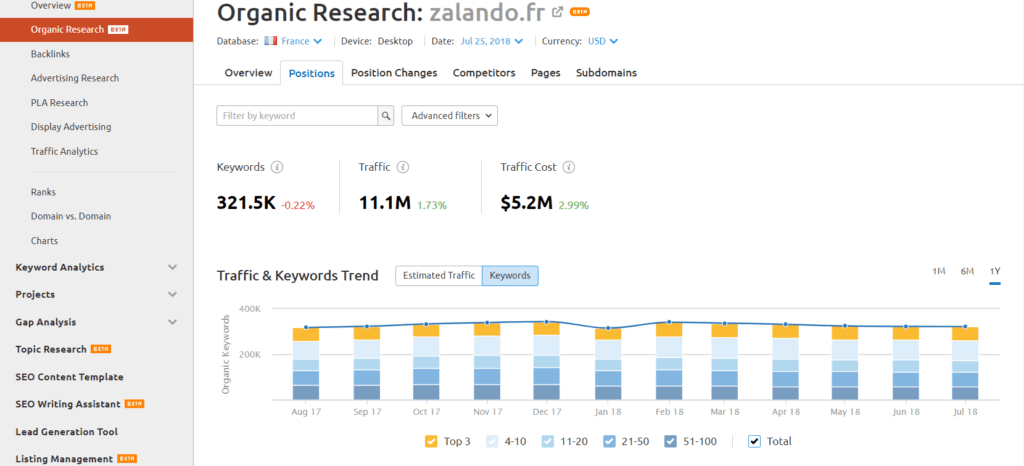Viewport: 1024px width, 466px height.
Task: Toggle the Total legend checkbox
Action: (x=754, y=441)
